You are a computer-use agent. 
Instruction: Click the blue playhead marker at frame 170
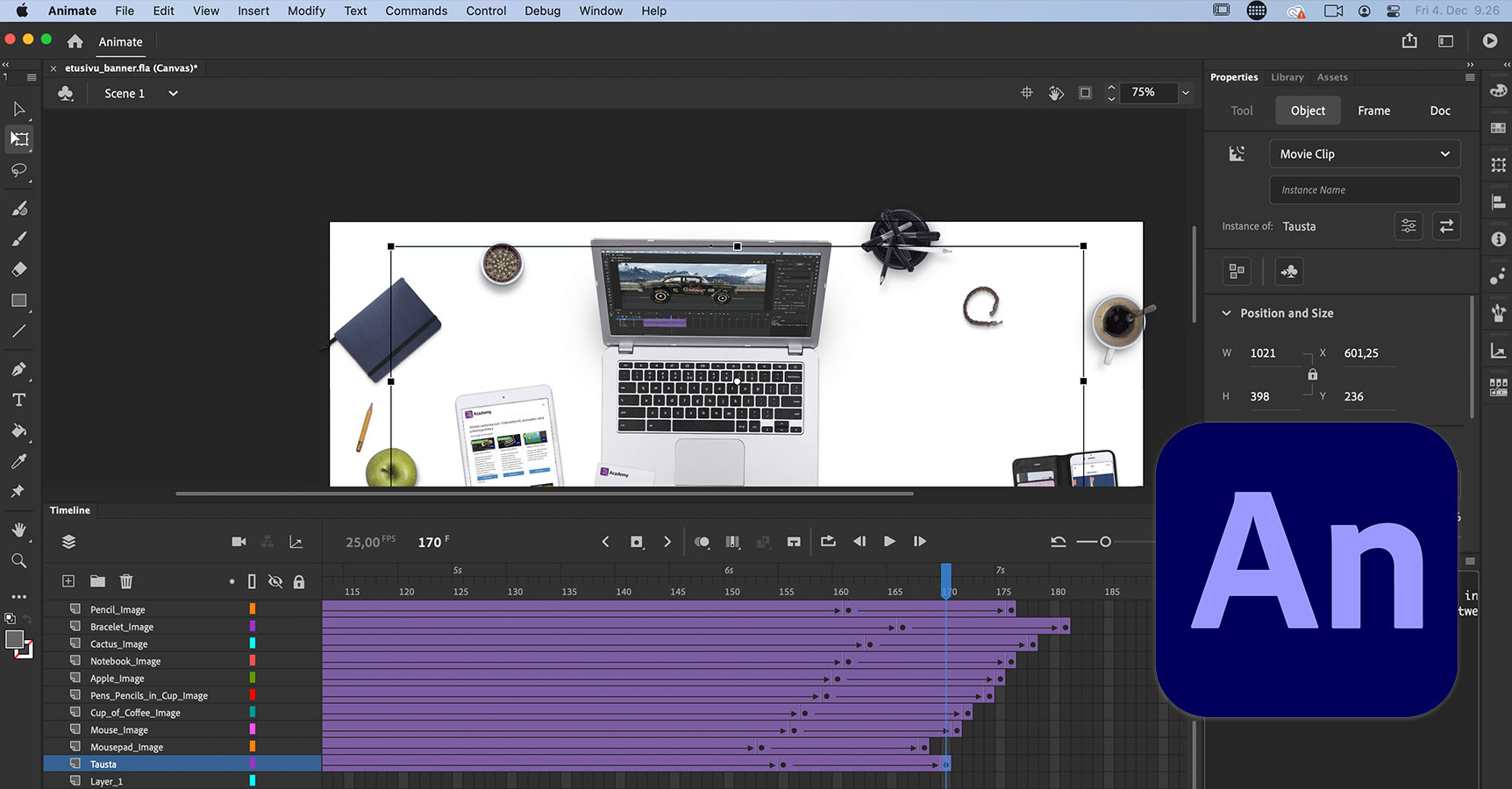click(945, 580)
